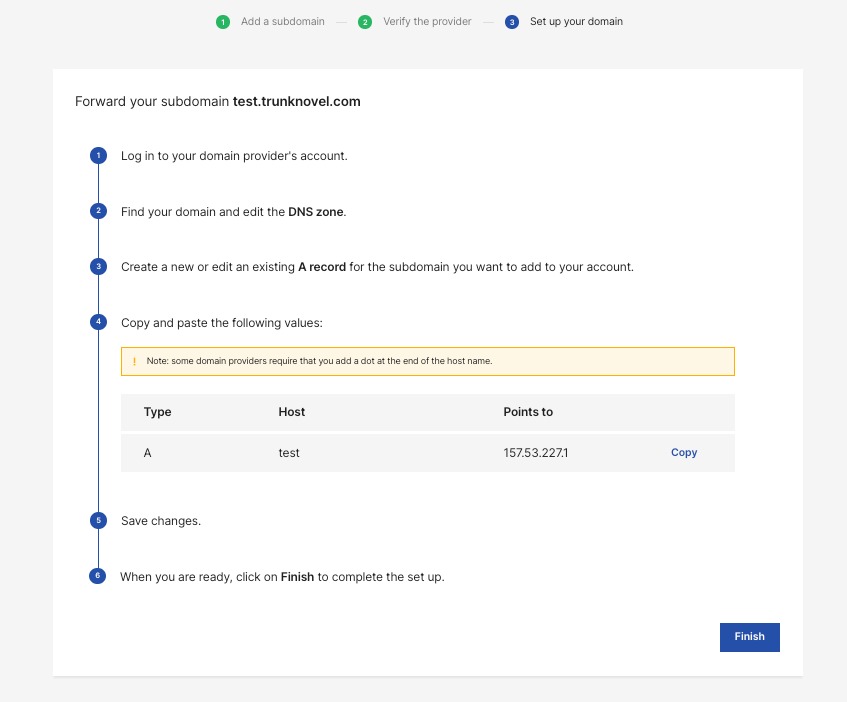Select the Host value test in the table
Image resolution: width=847 pixels, height=702 pixels.
click(288, 452)
